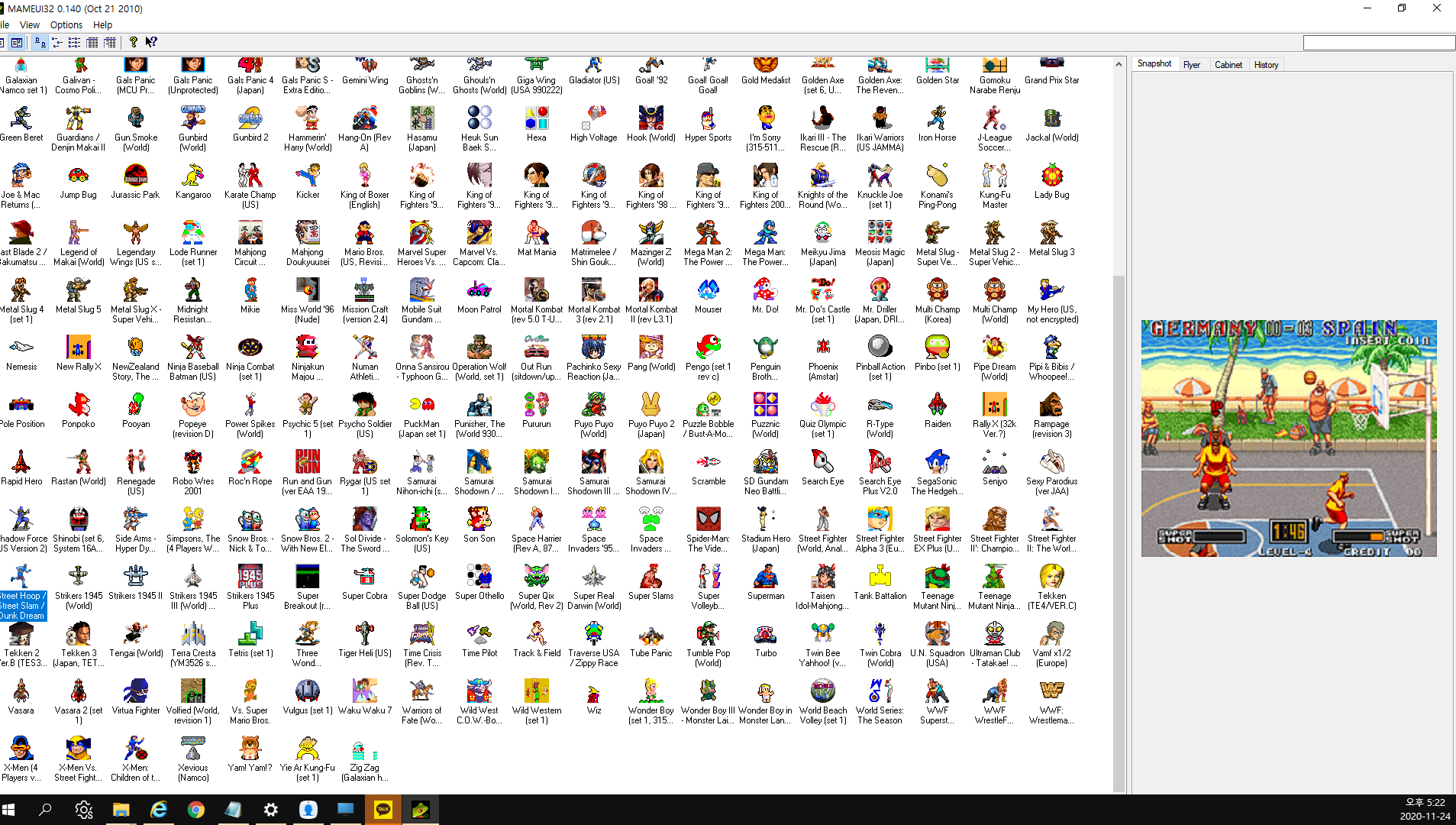Toggle the screenshot area toolbar button
Screen dimensions: 1456x825
[16, 43]
